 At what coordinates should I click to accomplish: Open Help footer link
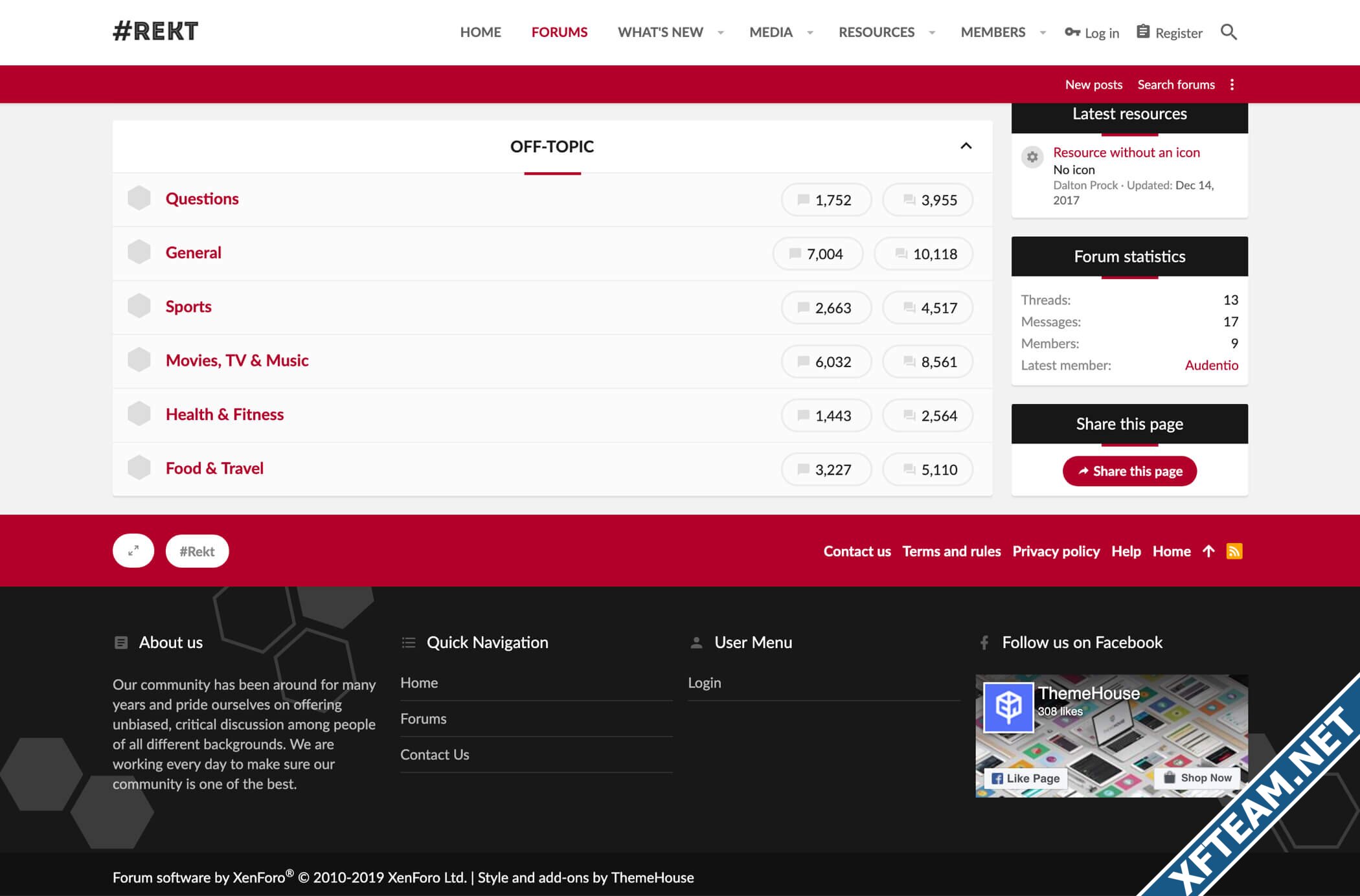1126,551
